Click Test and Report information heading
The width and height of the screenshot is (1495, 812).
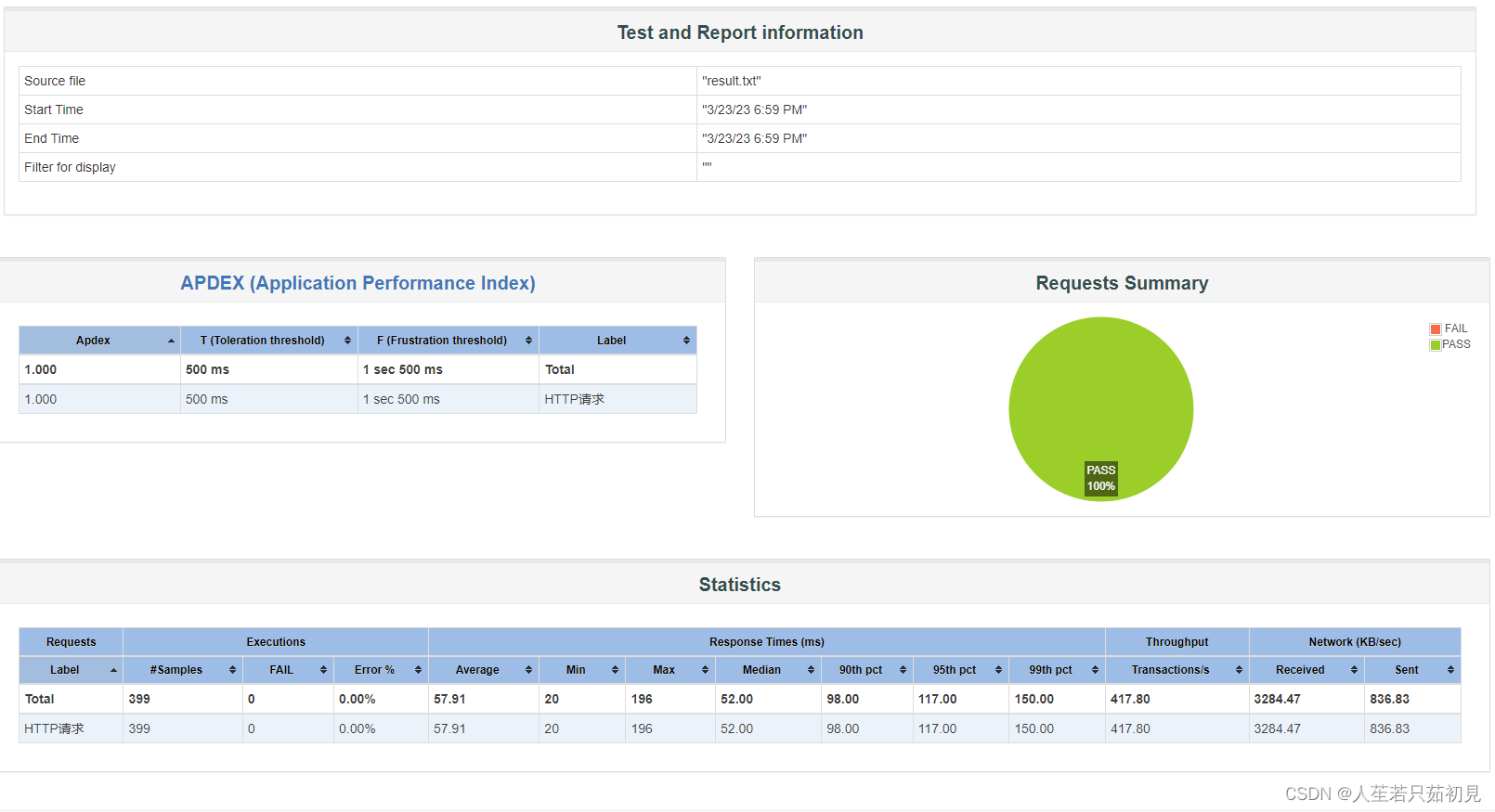[x=740, y=32]
